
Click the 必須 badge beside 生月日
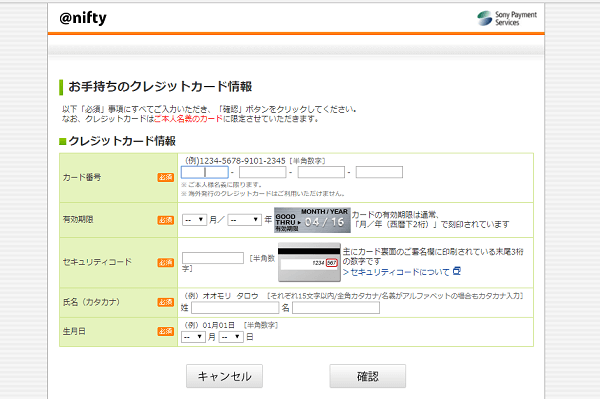pyautogui.click(x=166, y=332)
